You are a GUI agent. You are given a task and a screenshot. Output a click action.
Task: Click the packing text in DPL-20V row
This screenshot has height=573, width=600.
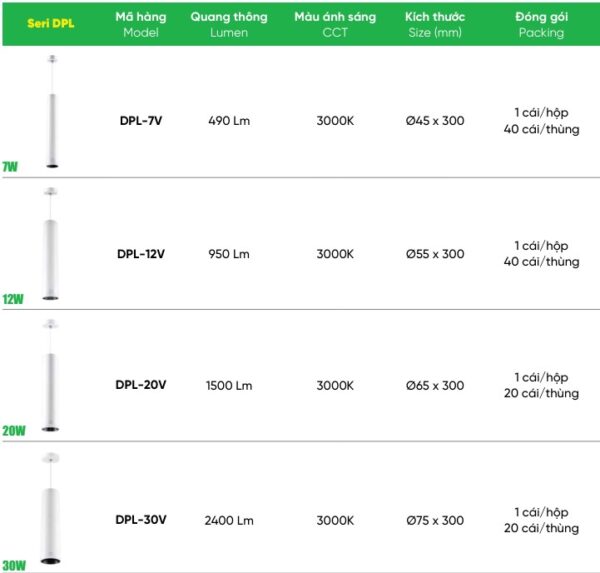541,385
